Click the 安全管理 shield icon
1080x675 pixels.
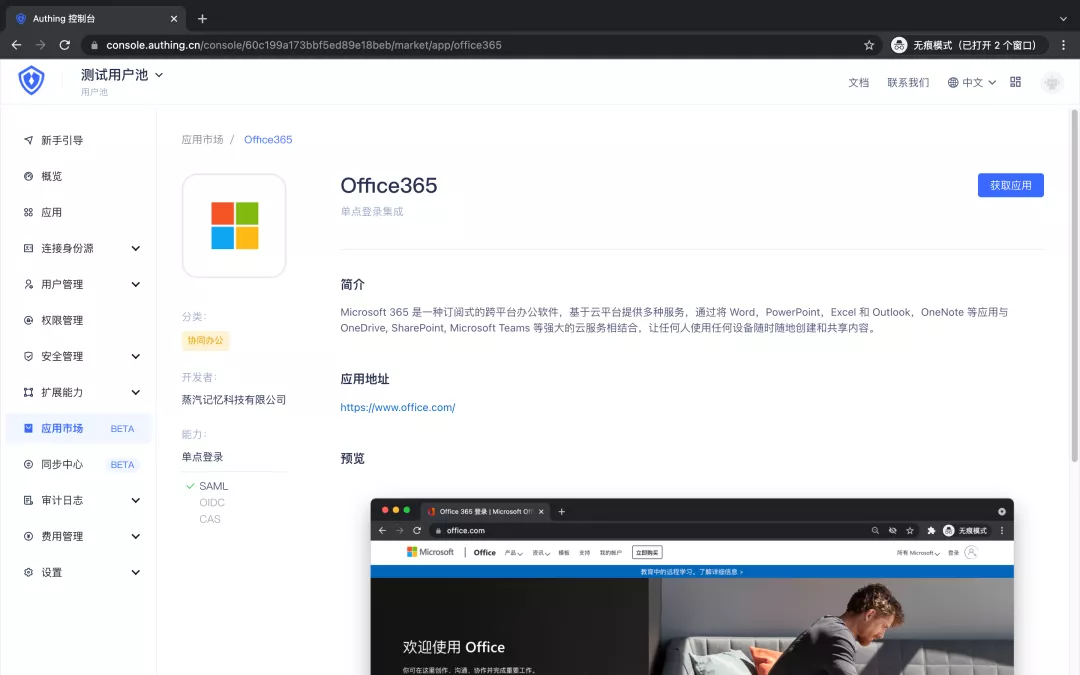[x=28, y=356]
